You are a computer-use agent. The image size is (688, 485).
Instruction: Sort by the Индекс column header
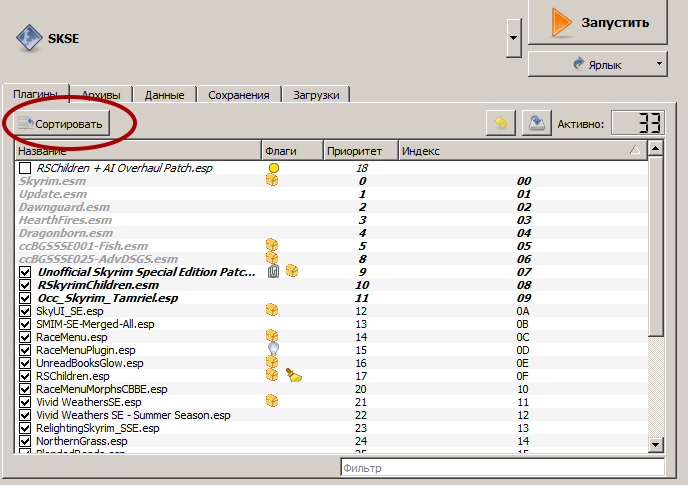click(523, 151)
